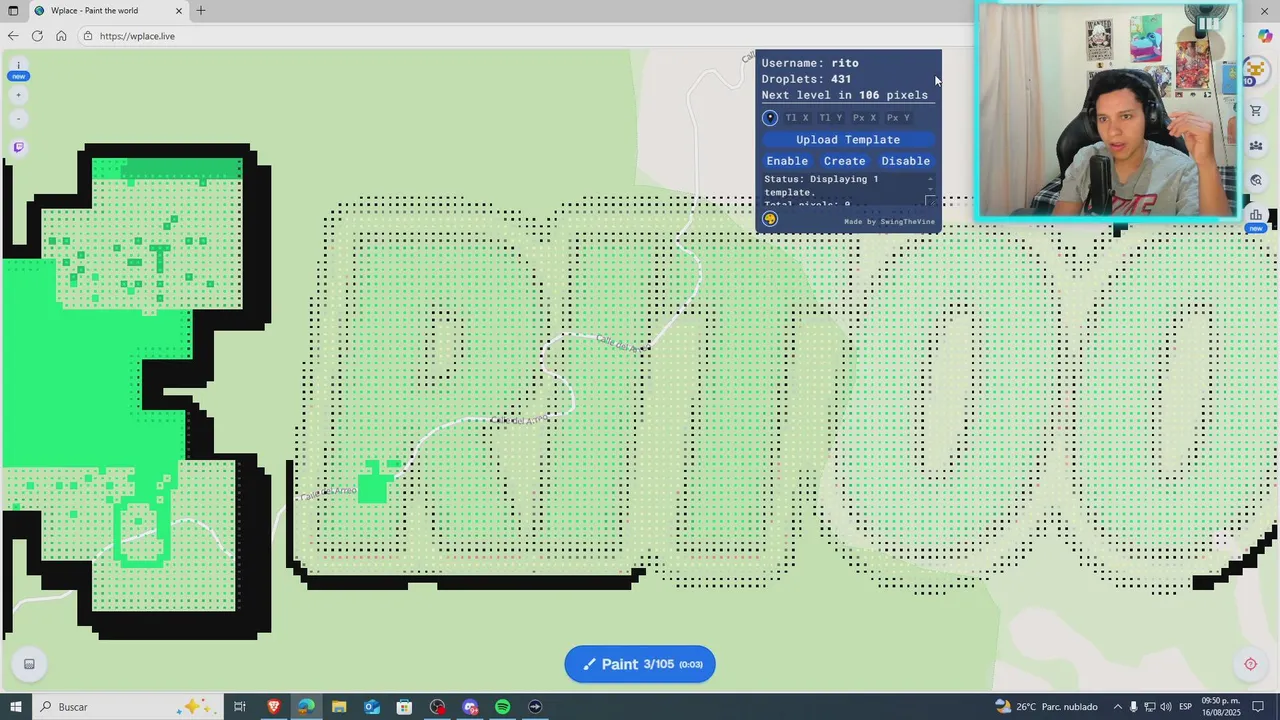Click the location pin icon in Blue Marble panel

pos(770,118)
